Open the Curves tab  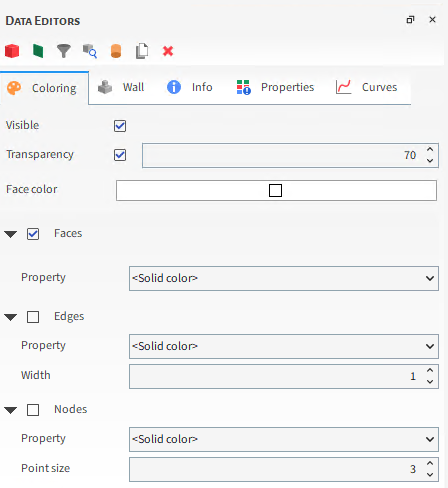(367, 87)
